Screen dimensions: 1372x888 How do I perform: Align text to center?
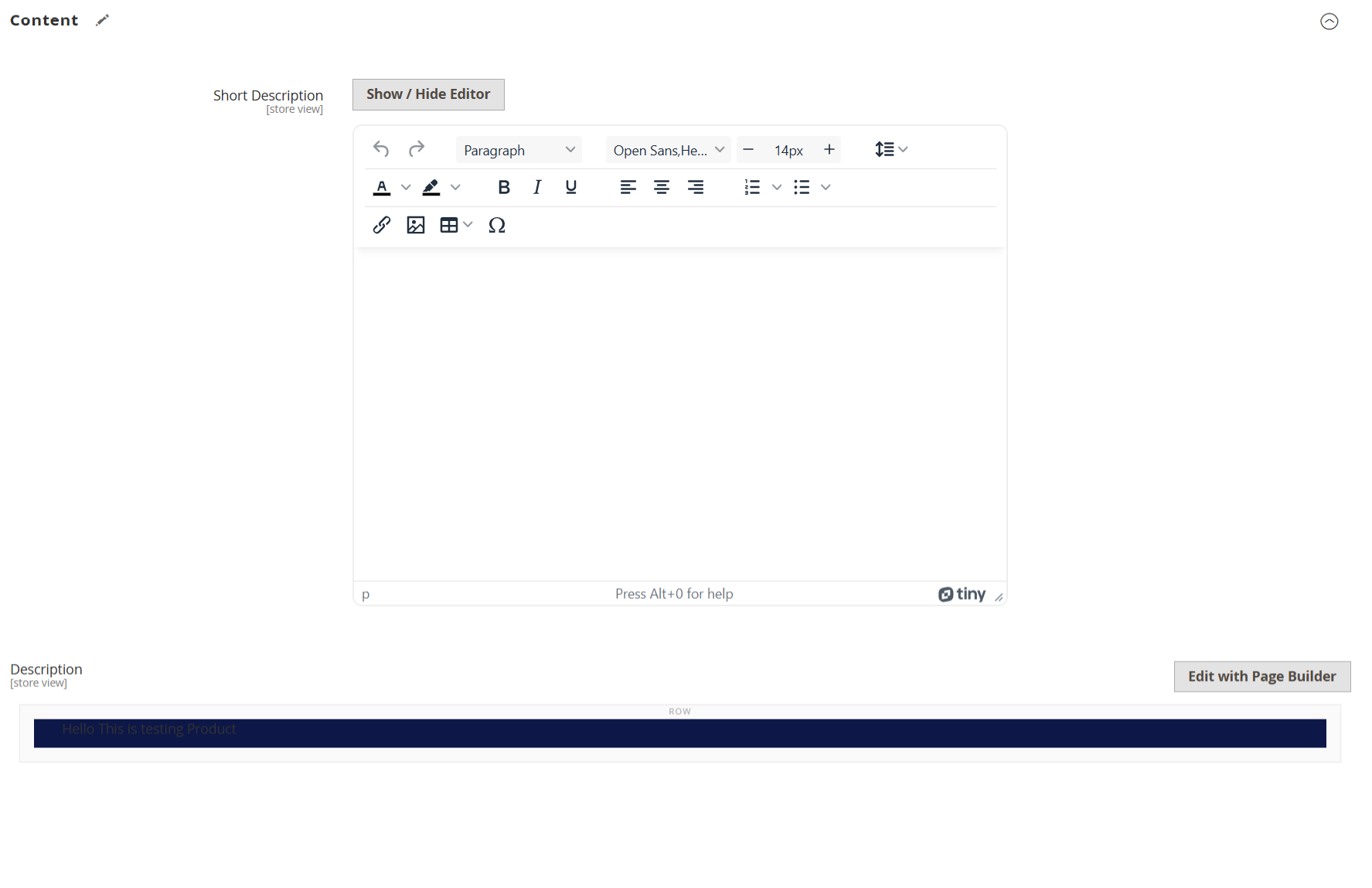tap(662, 187)
